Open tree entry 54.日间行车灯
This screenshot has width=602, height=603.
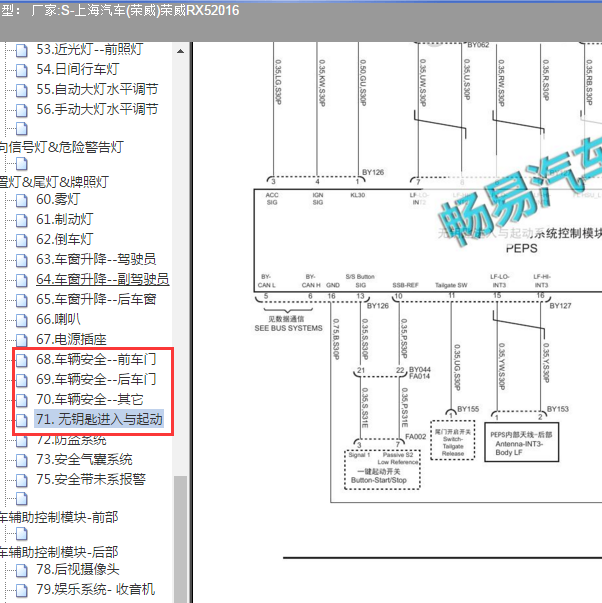[x=77, y=69]
